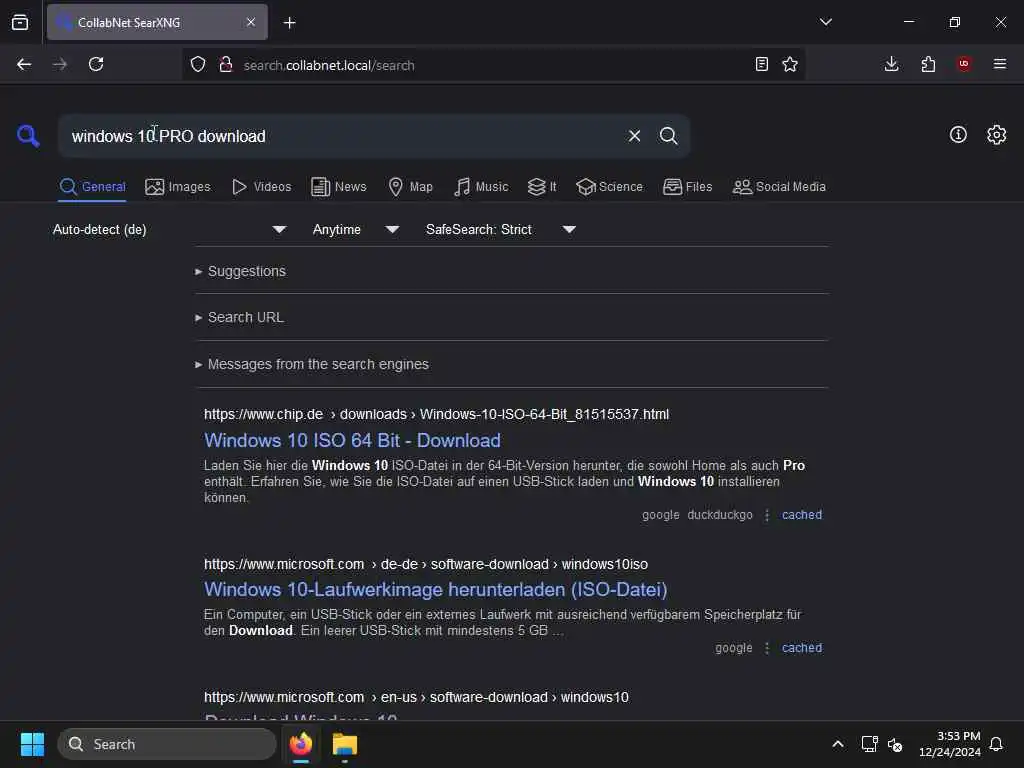Open the About info icon
This screenshot has height=768, width=1024.
click(x=958, y=135)
